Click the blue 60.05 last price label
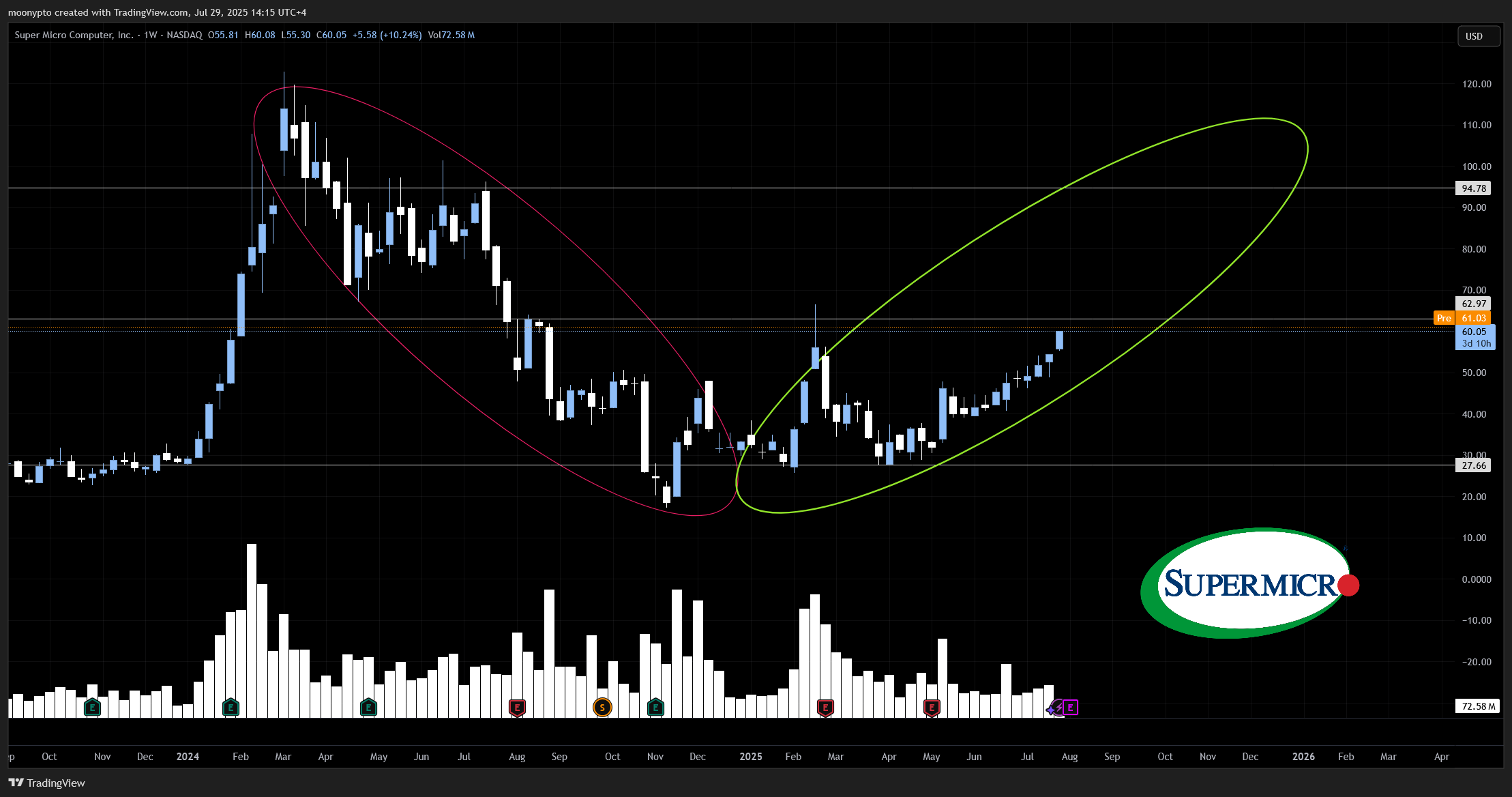Image resolution: width=1512 pixels, height=797 pixels. point(1475,337)
